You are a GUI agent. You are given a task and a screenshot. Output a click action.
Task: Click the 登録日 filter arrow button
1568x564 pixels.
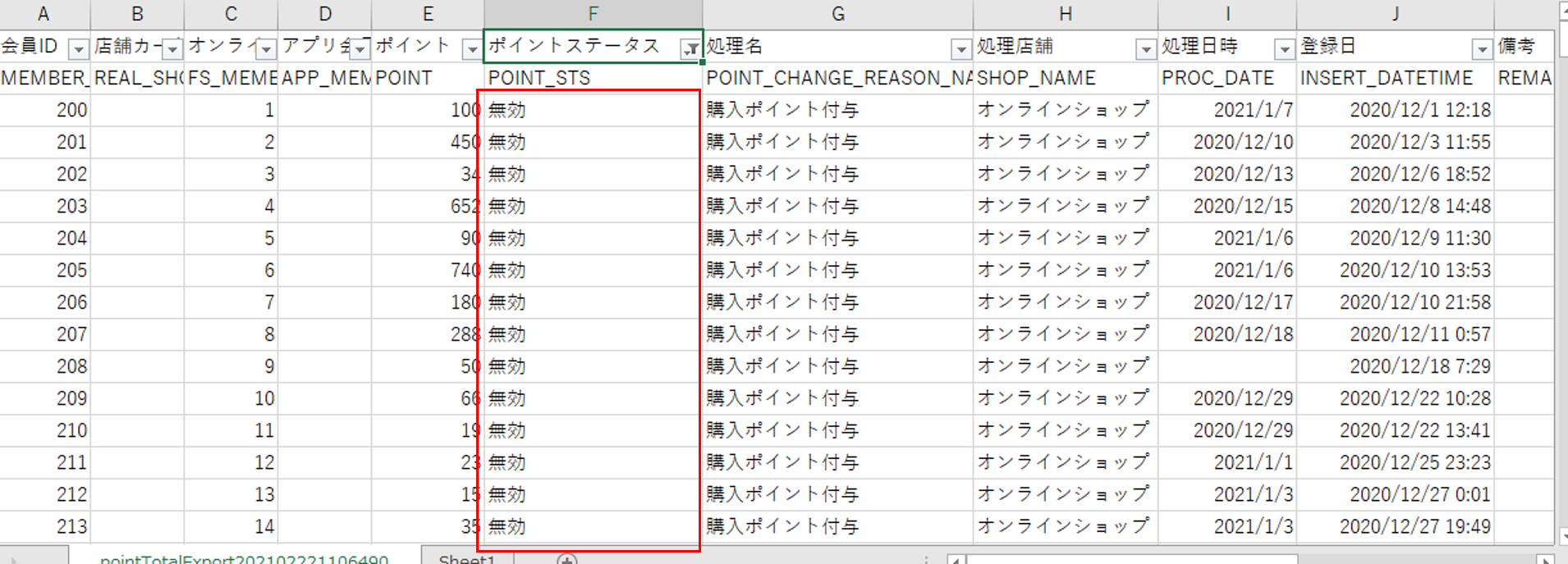pyautogui.click(x=1482, y=49)
